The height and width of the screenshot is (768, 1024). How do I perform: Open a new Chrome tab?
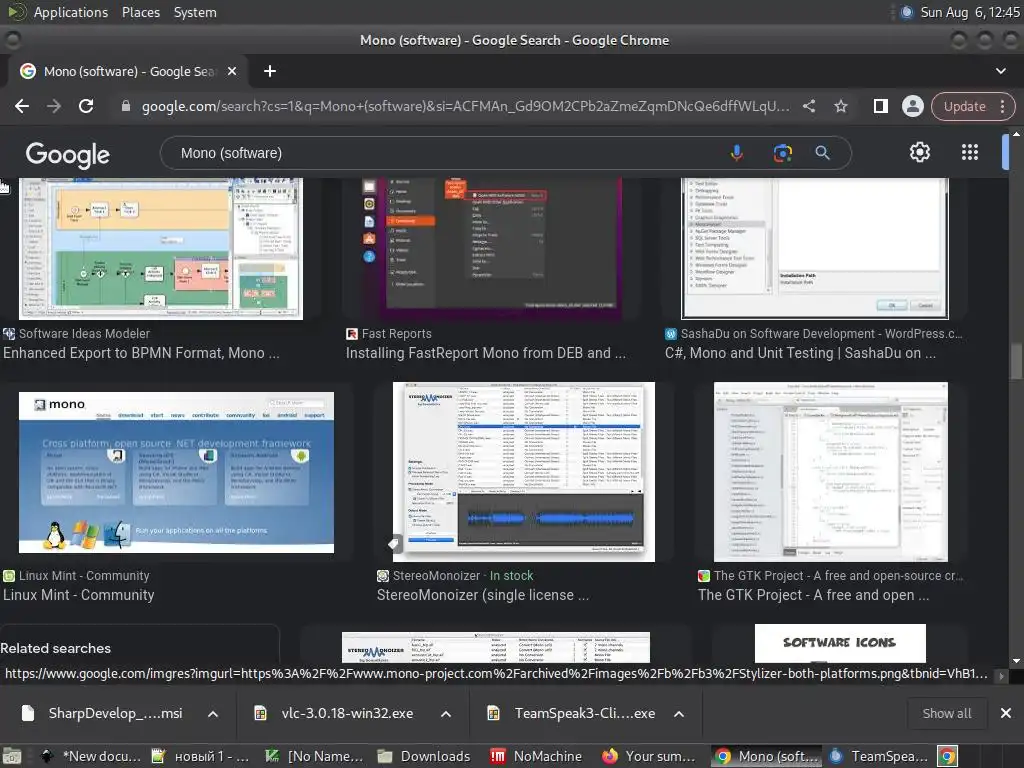tap(270, 71)
